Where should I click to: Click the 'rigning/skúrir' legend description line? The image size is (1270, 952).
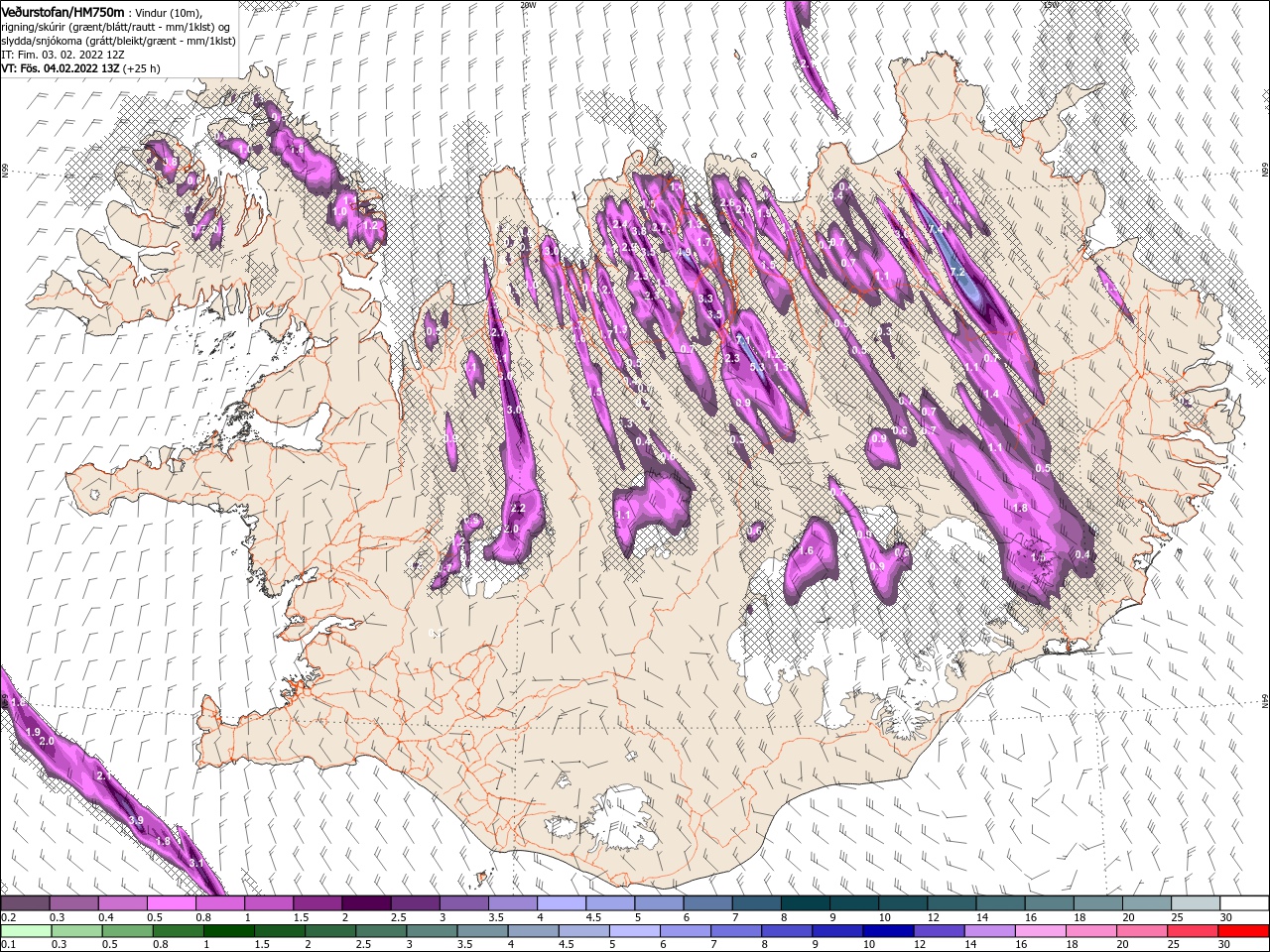point(115,27)
